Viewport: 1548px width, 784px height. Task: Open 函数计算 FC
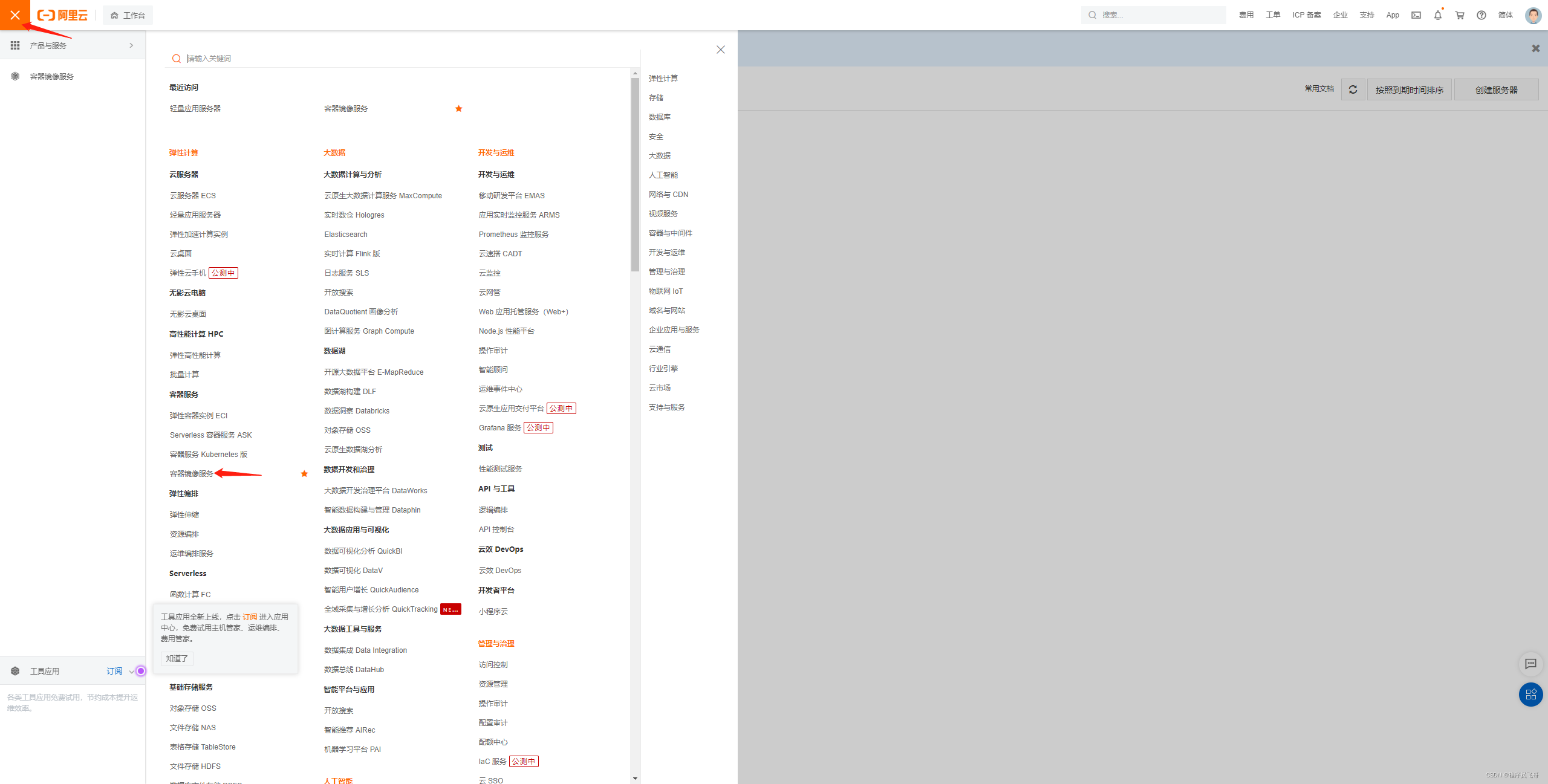(190, 595)
